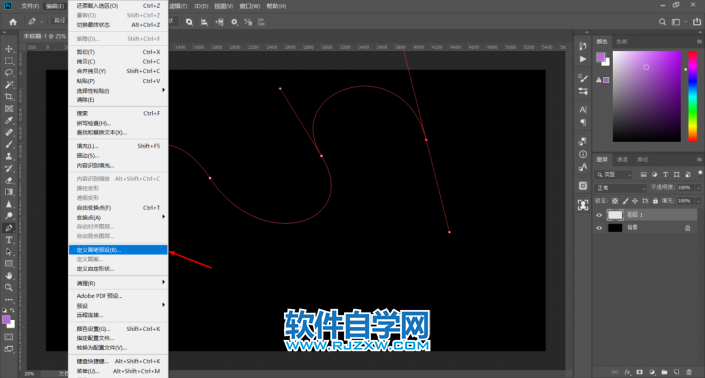Select the Move tool
Viewport: 705px width, 378px height.
coord(9,49)
